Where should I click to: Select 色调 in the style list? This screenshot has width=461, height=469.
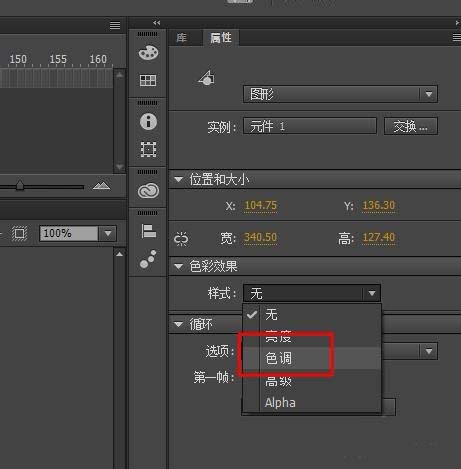pos(312,359)
